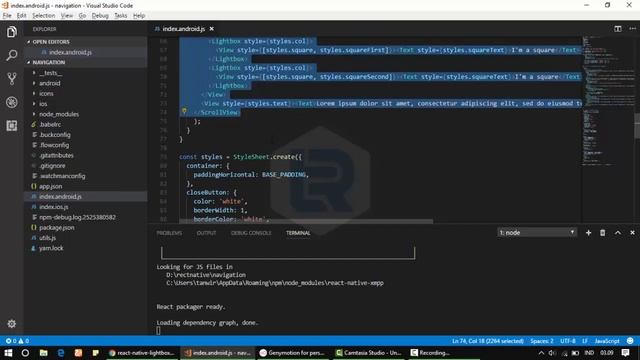The width and height of the screenshot is (640, 360).
Task: Switch to the Output panel tab
Action: pos(206,233)
